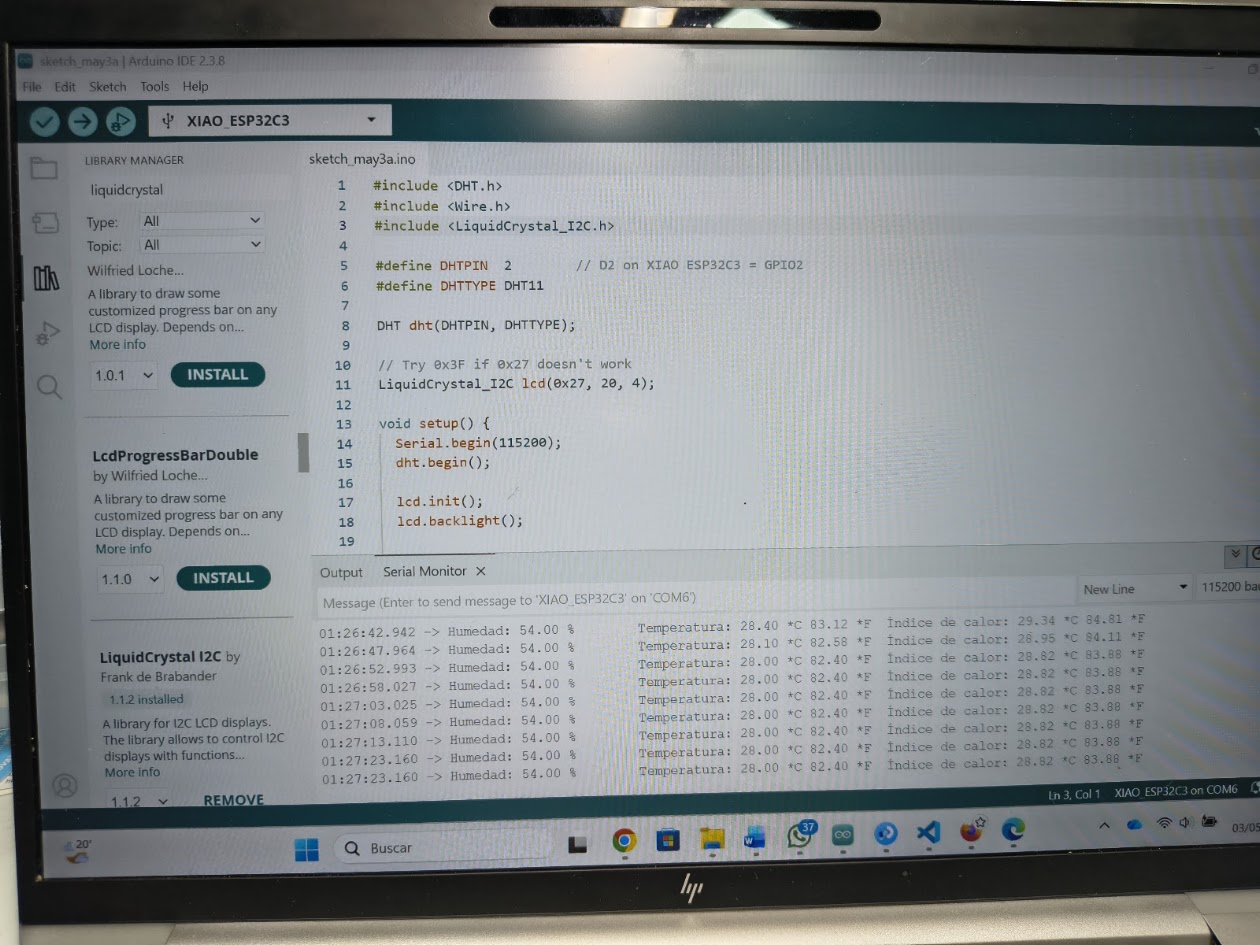The image size is (1260, 945).
Task: Click the Serial.begin(115200); code line
Action: [x=478, y=443]
